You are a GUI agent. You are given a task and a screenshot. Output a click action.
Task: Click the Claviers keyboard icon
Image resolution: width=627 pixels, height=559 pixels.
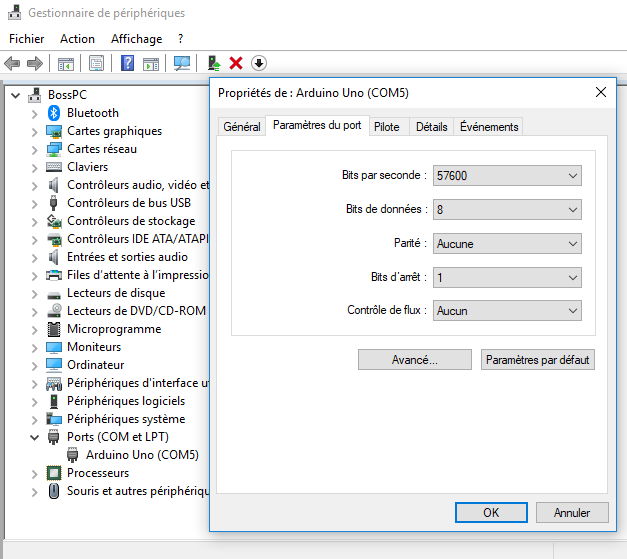click(54, 167)
